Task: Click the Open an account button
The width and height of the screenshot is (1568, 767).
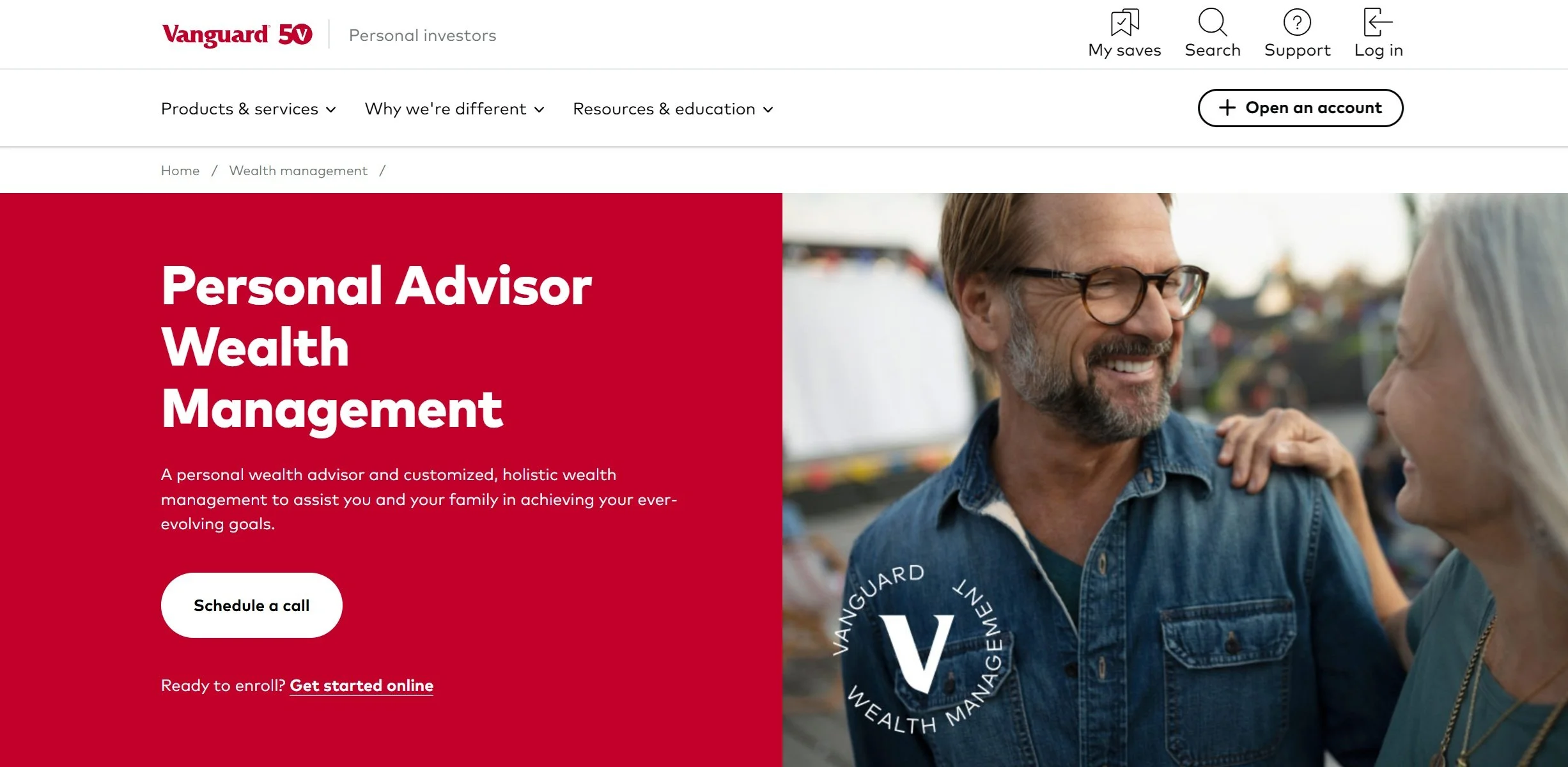Action: [x=1300, y=108]
